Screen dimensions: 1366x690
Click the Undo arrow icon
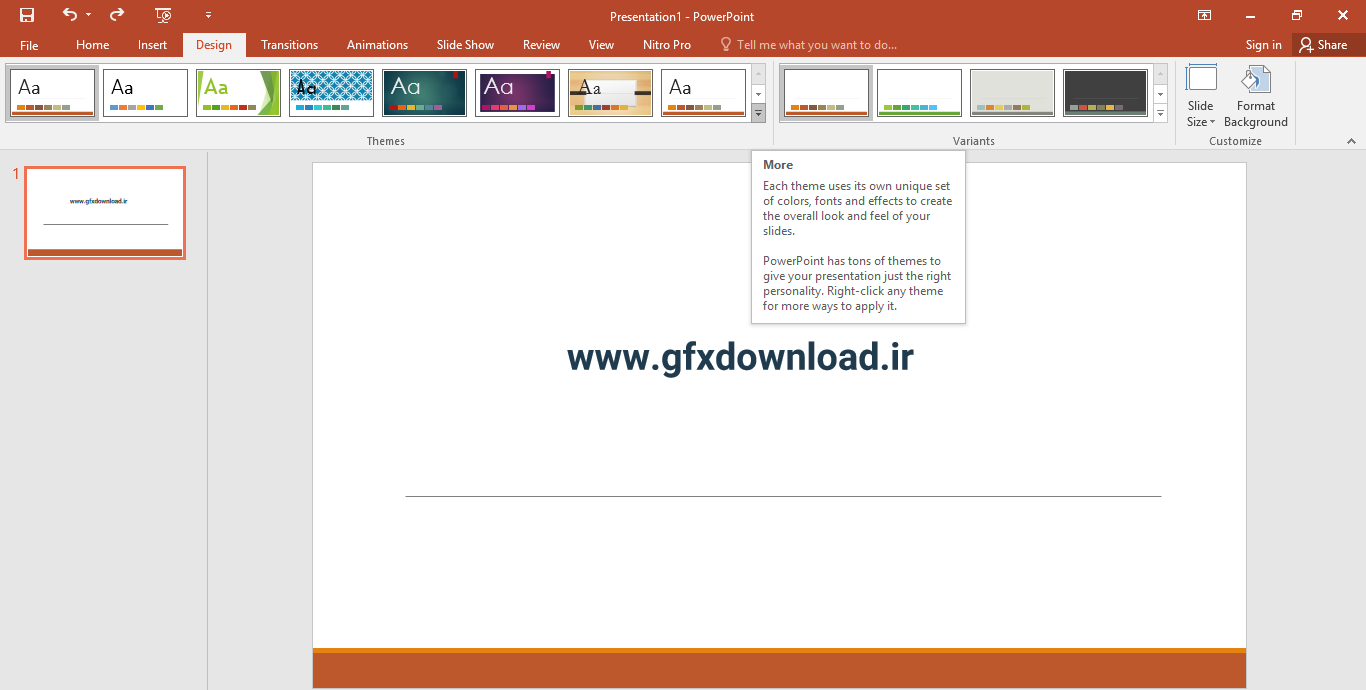pos(69,15)
